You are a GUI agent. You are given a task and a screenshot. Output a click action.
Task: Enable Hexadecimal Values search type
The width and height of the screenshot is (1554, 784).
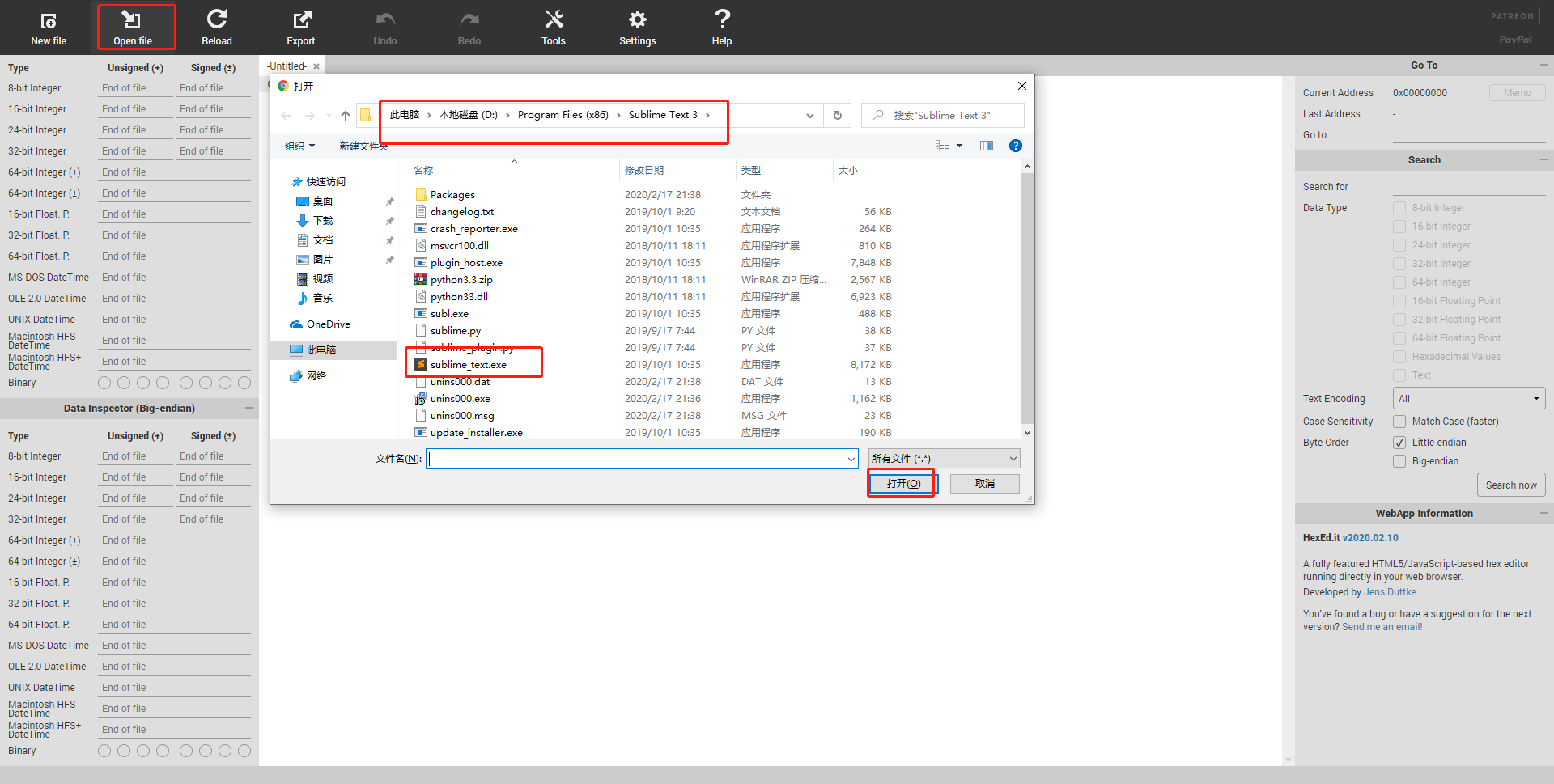tap(1399, 357)
